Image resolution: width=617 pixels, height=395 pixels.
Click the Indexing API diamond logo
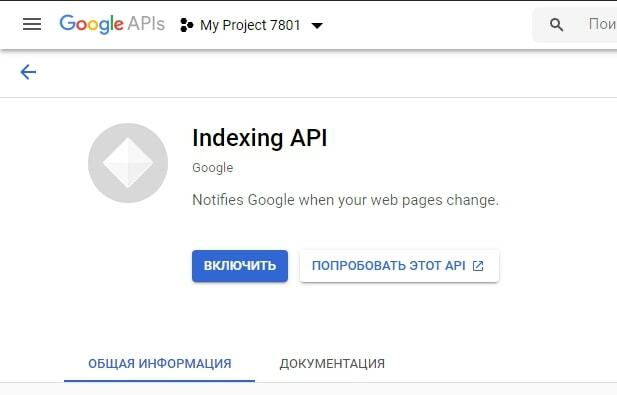(128, 163)
